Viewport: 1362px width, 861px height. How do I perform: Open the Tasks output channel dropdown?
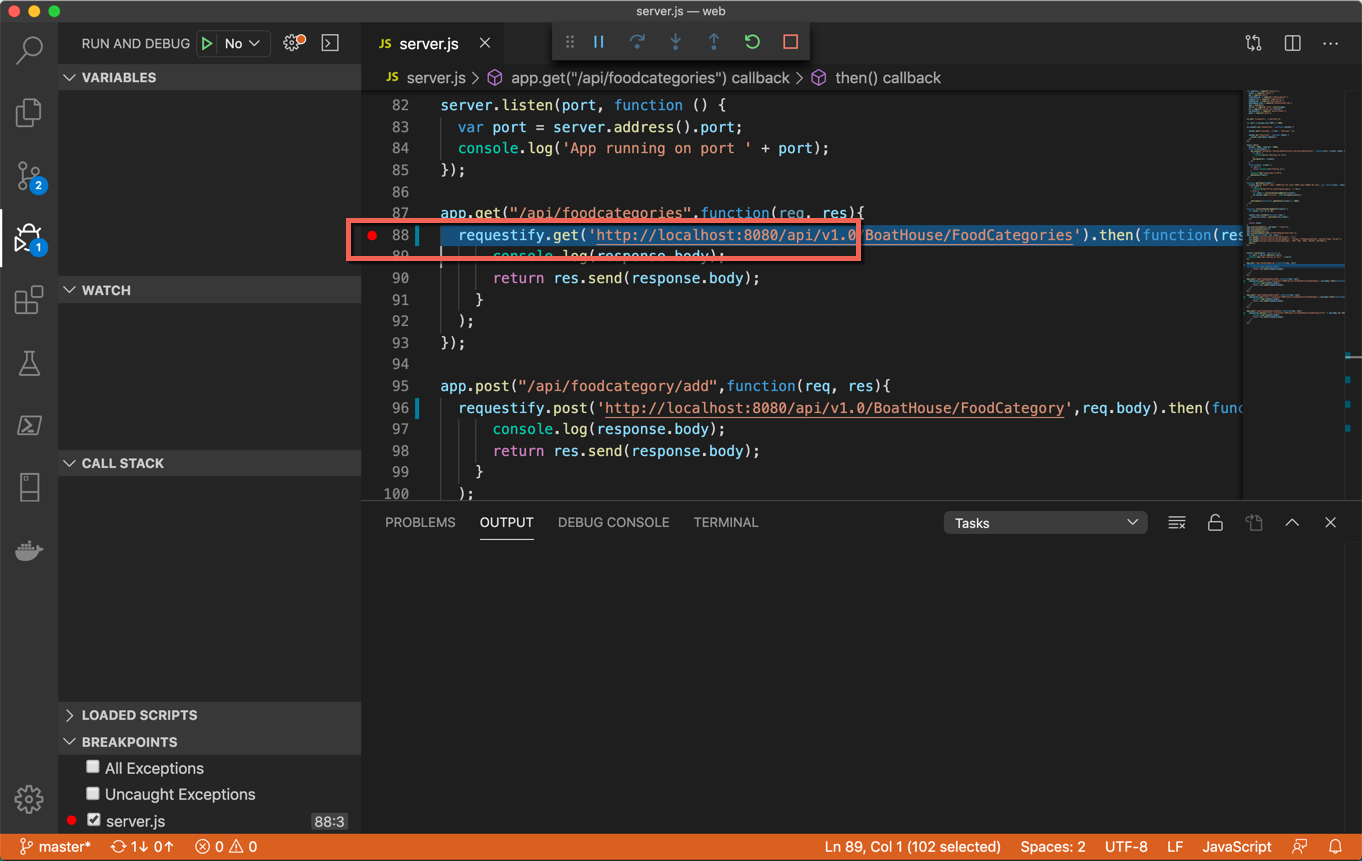click(1045, 523)
